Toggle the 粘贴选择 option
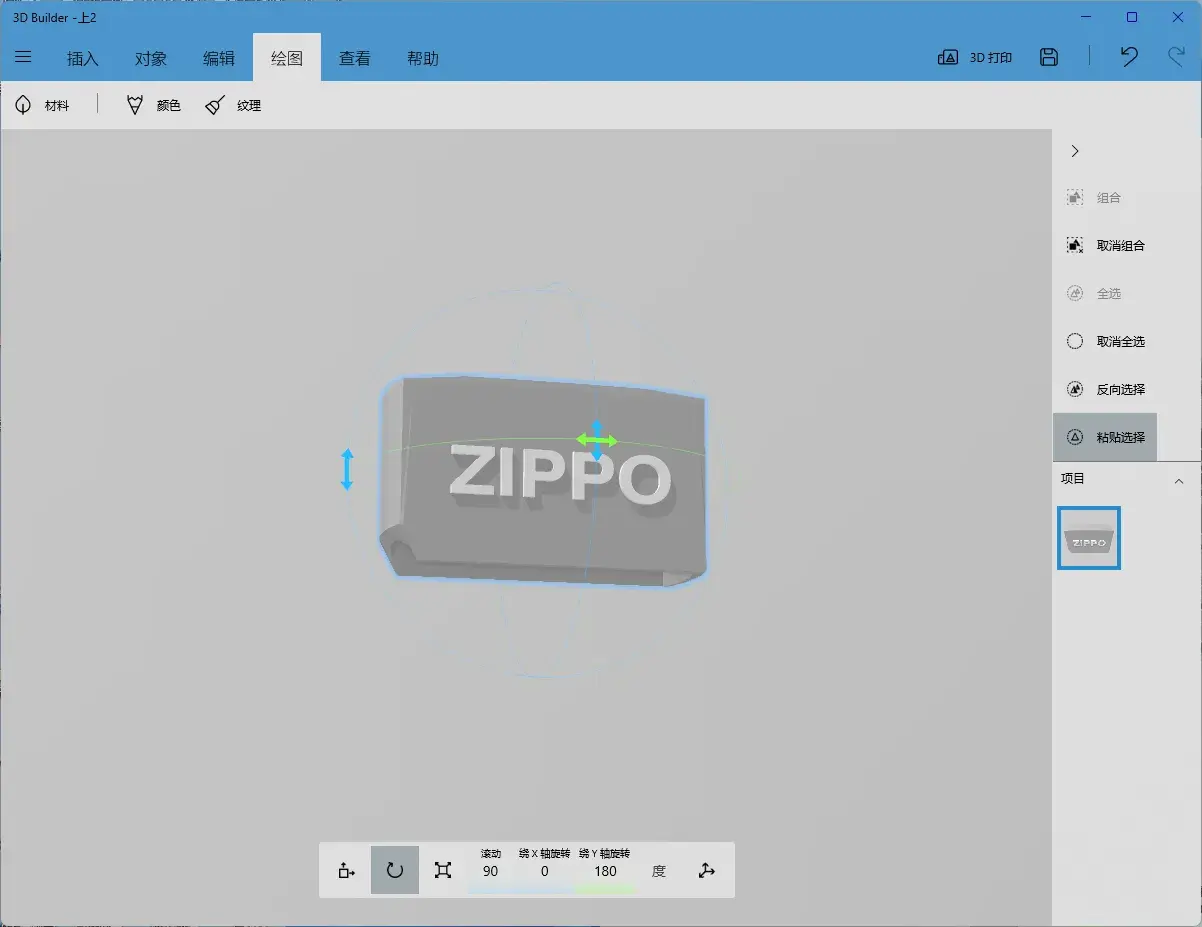The width and height of the screenshot is (1202, 927). (1105, 437)
